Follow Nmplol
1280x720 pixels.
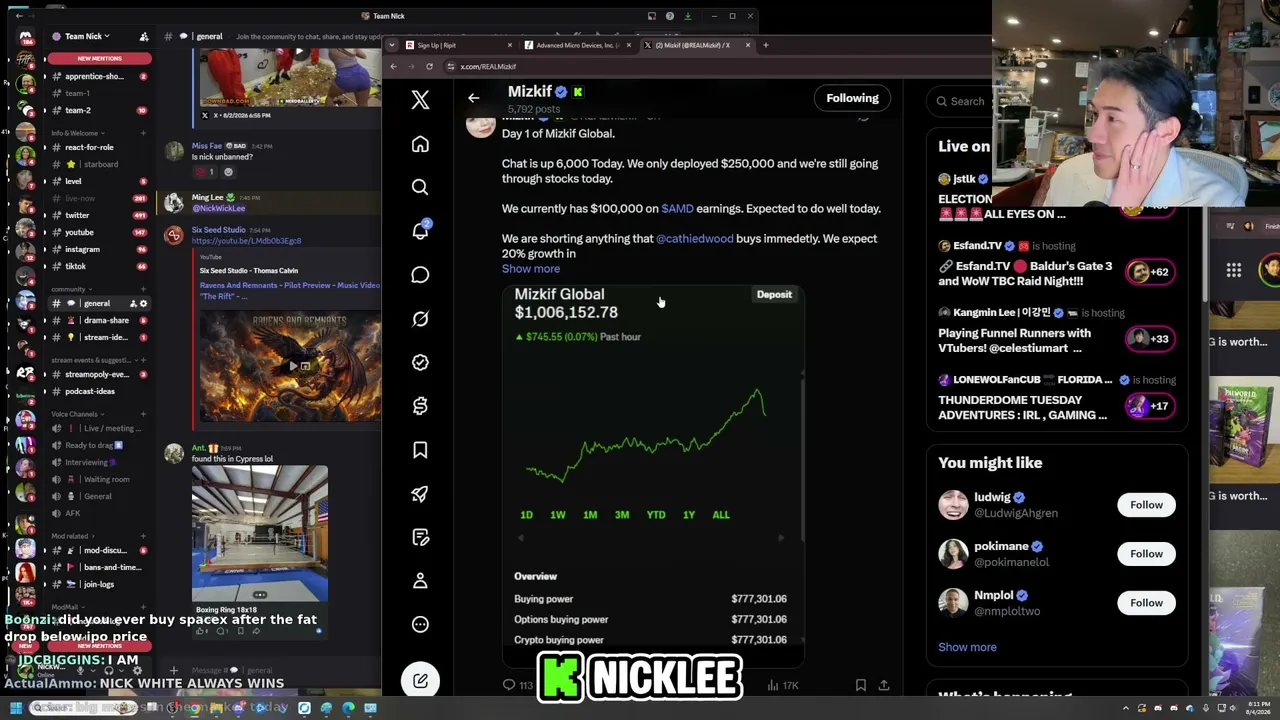click(1146, 603)
